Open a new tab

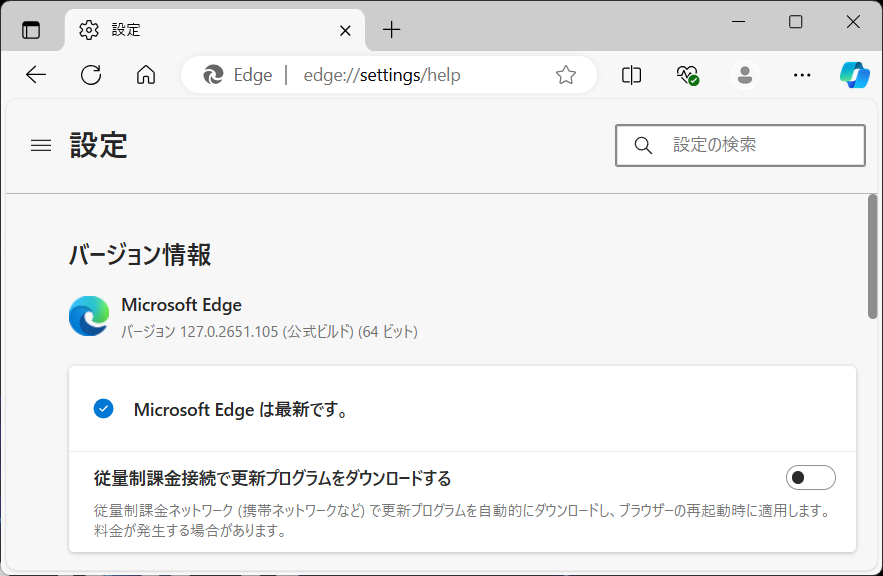(391, 29)
